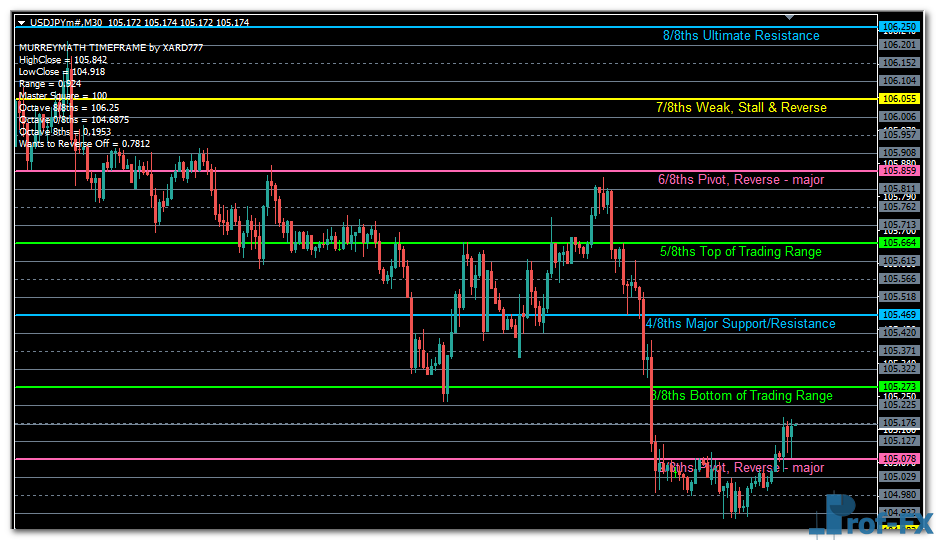This screenshot has height=540, width=936.
Task: Click the current price 105.176 axis marker
Action: [x=898, y=423]
